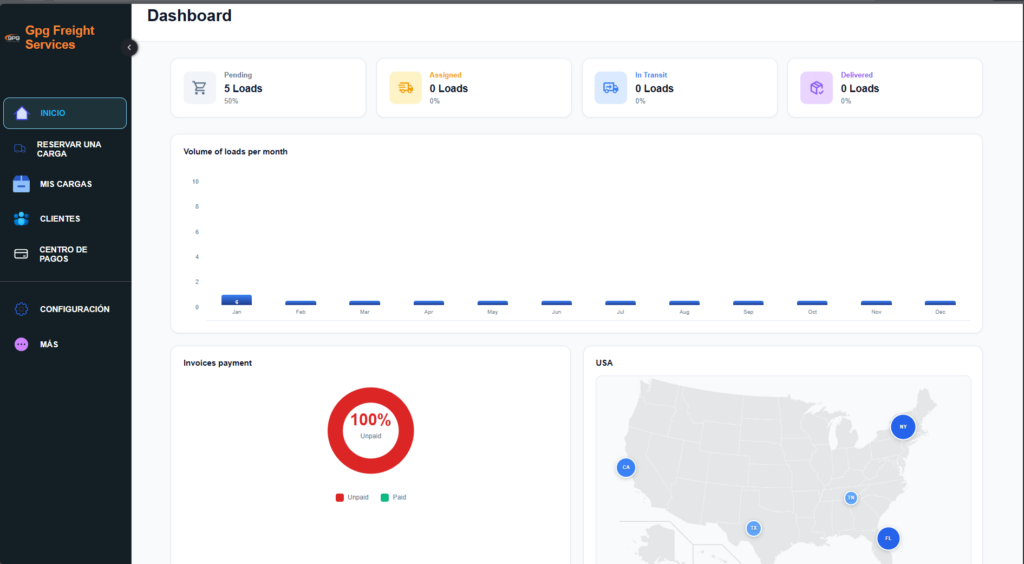Image resolution: width=1024 pixels, height=564 pixels.
Task: Click the Inicio home icon in sidebar
Action: point(22,113)
